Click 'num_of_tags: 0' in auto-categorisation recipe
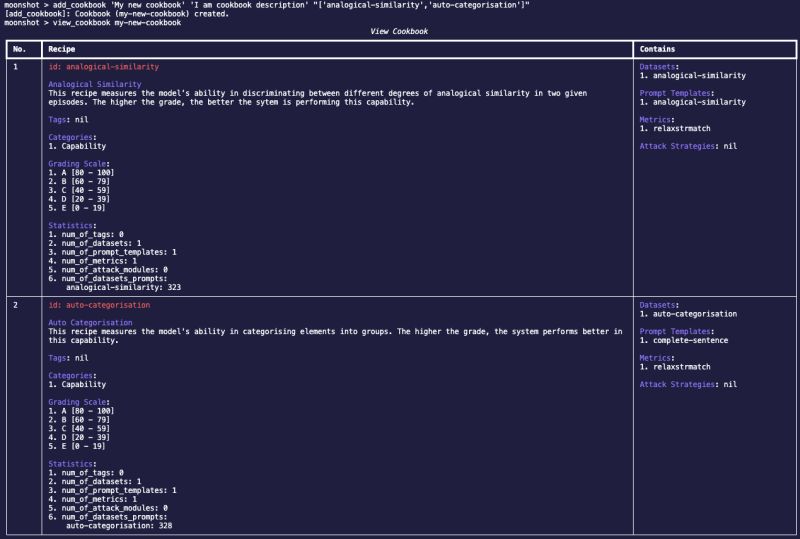 pos(92,473)
